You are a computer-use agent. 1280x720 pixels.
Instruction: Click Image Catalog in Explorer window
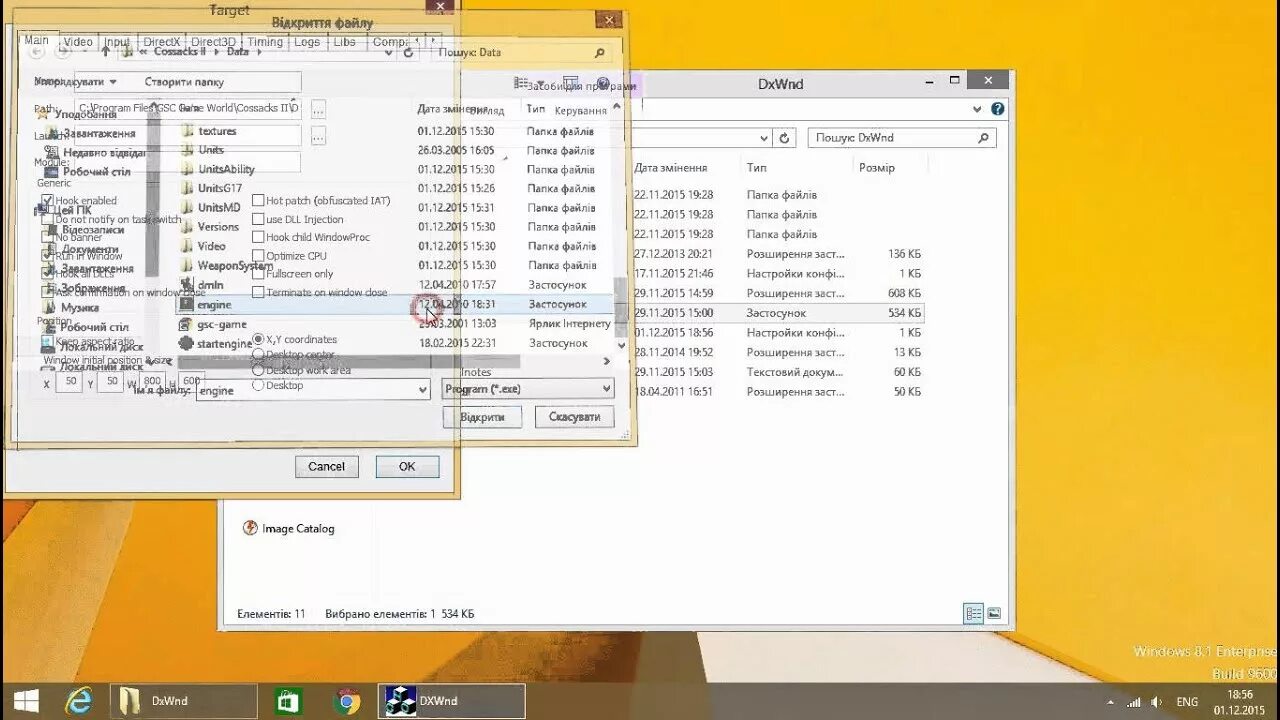point(298,528)
